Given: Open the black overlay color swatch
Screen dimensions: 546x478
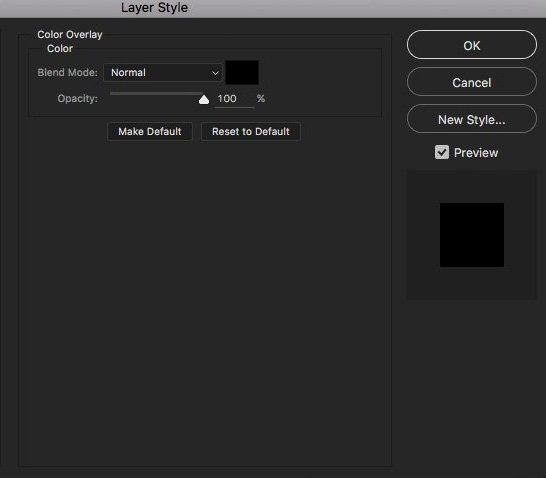Looking at the screenshot, I should click(x=242, y=72).
